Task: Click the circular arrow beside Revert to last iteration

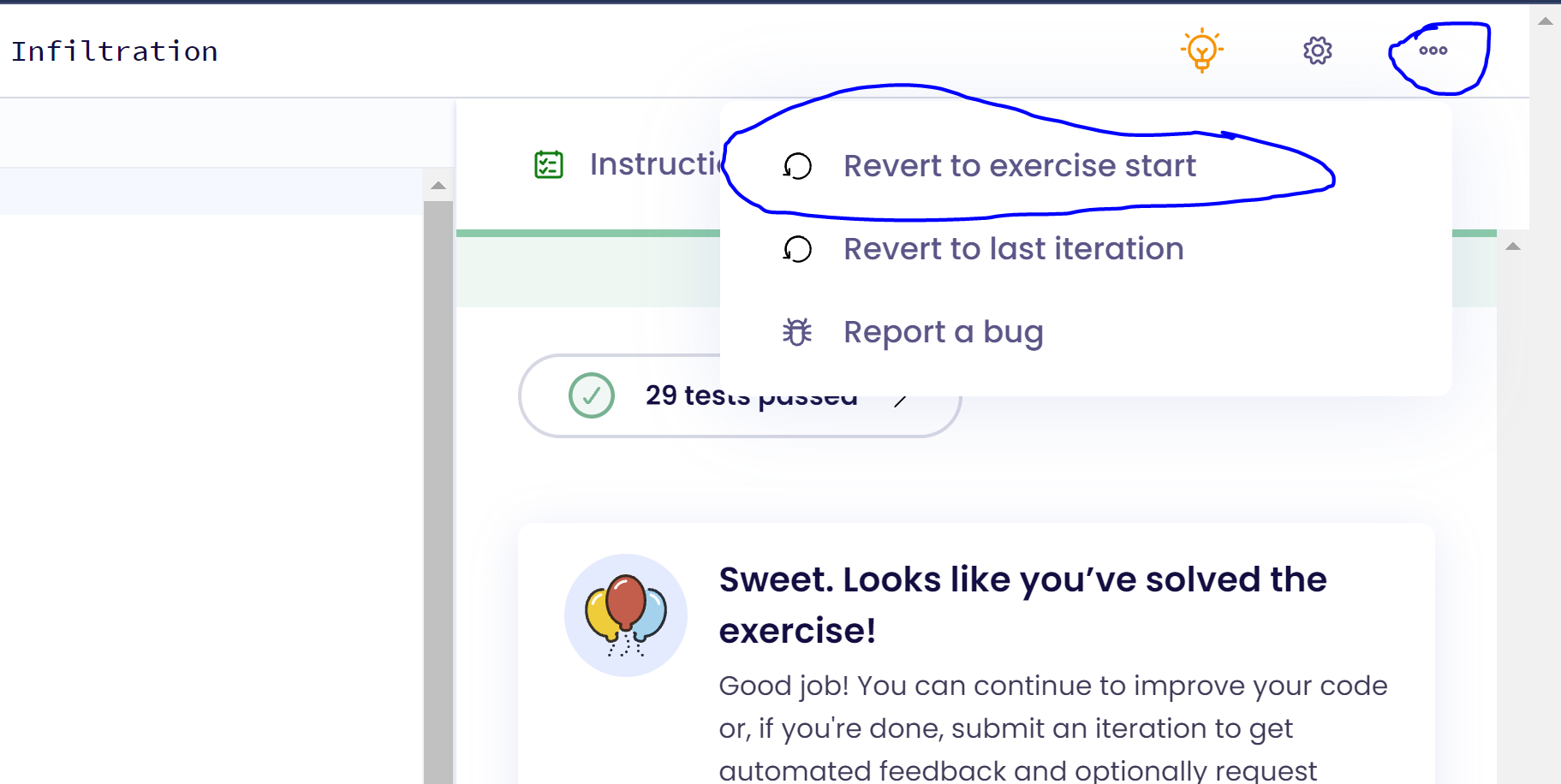Action: 796,249
